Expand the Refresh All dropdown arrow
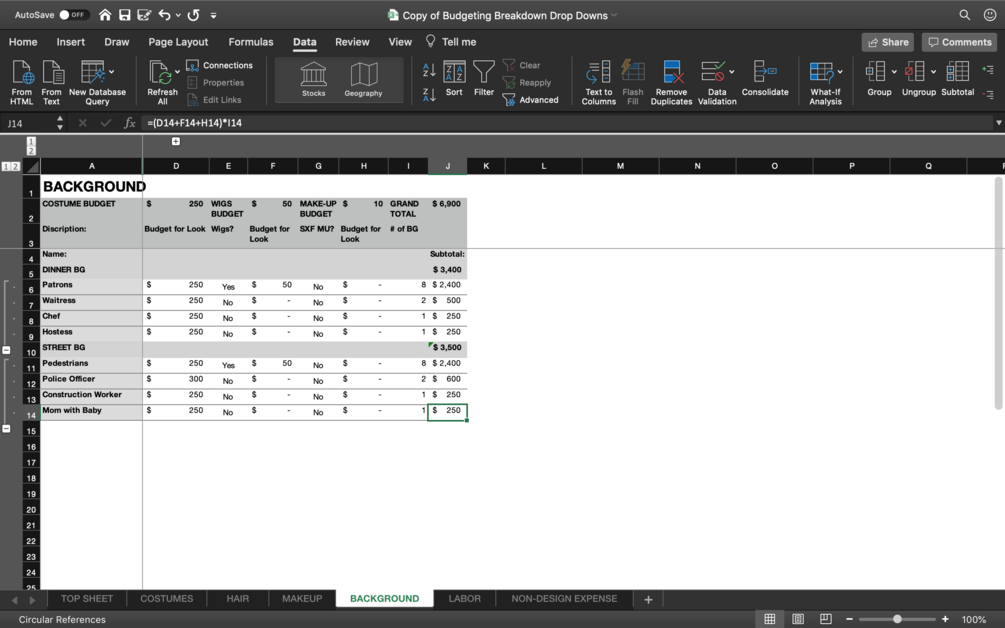The height and width of the screenshot is (628, 1005). click(x=178, y=72)
